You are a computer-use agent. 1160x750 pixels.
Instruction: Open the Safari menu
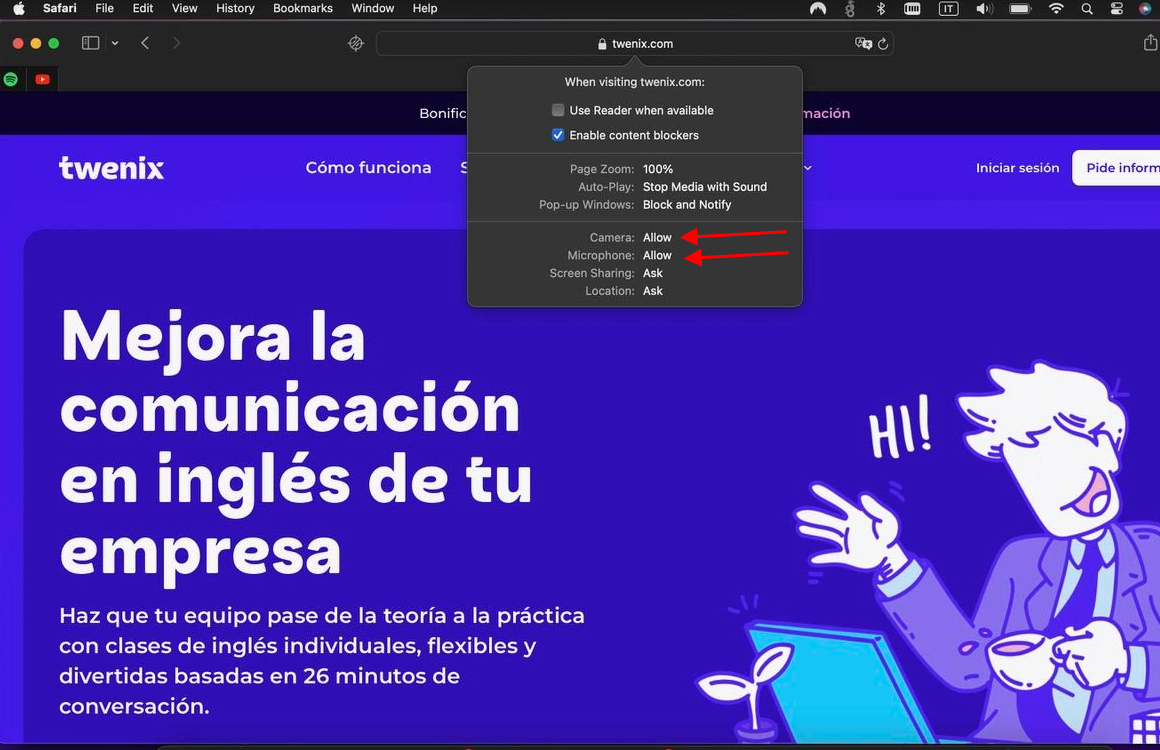tap(59, 8)
